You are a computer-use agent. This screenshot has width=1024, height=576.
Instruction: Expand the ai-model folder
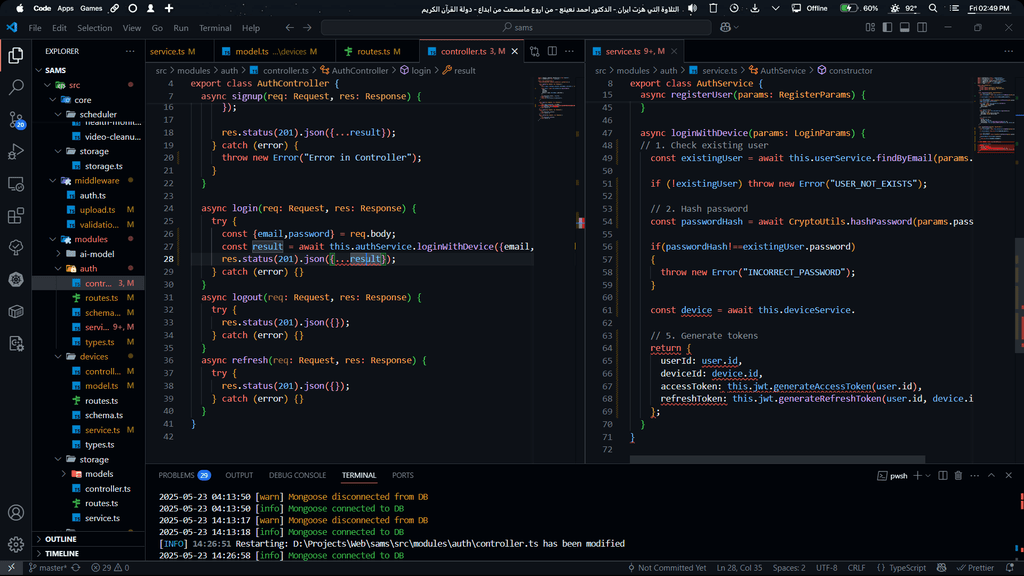coord(58,254)
